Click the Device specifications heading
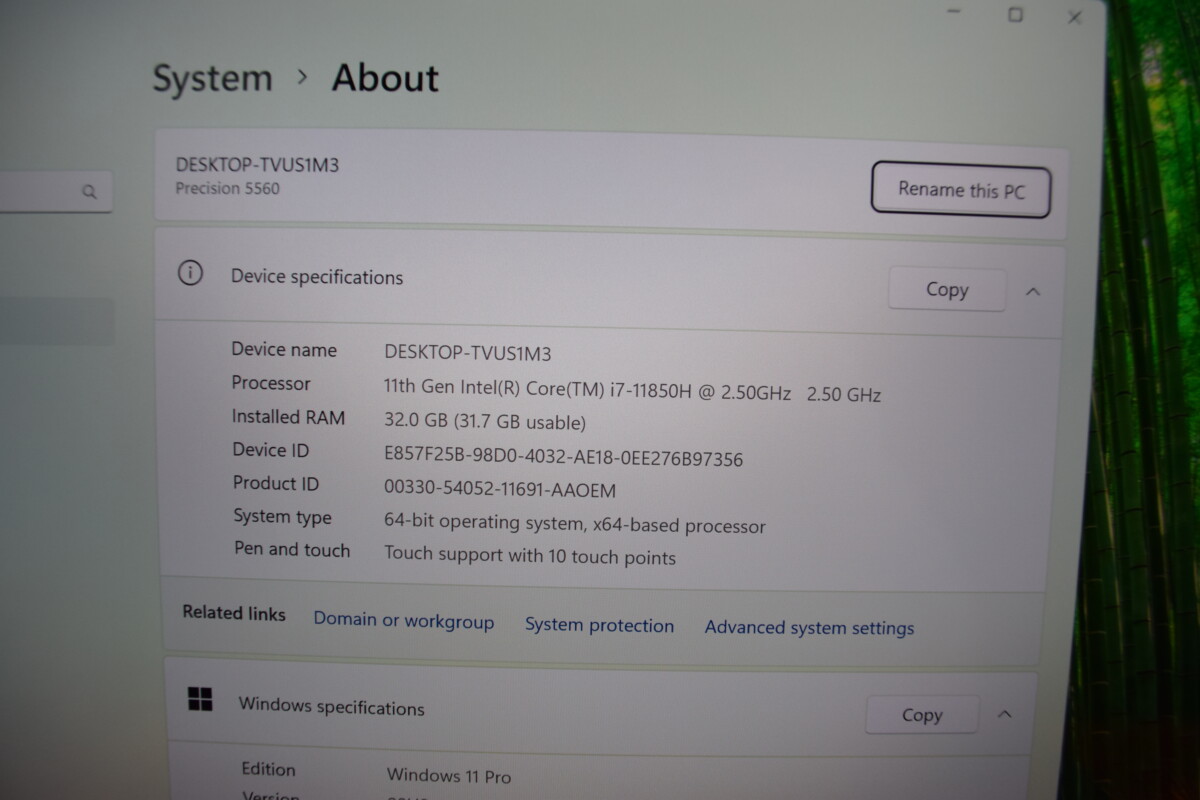The width and height of the screenshot is (1200, 800). tap(317, 277)
